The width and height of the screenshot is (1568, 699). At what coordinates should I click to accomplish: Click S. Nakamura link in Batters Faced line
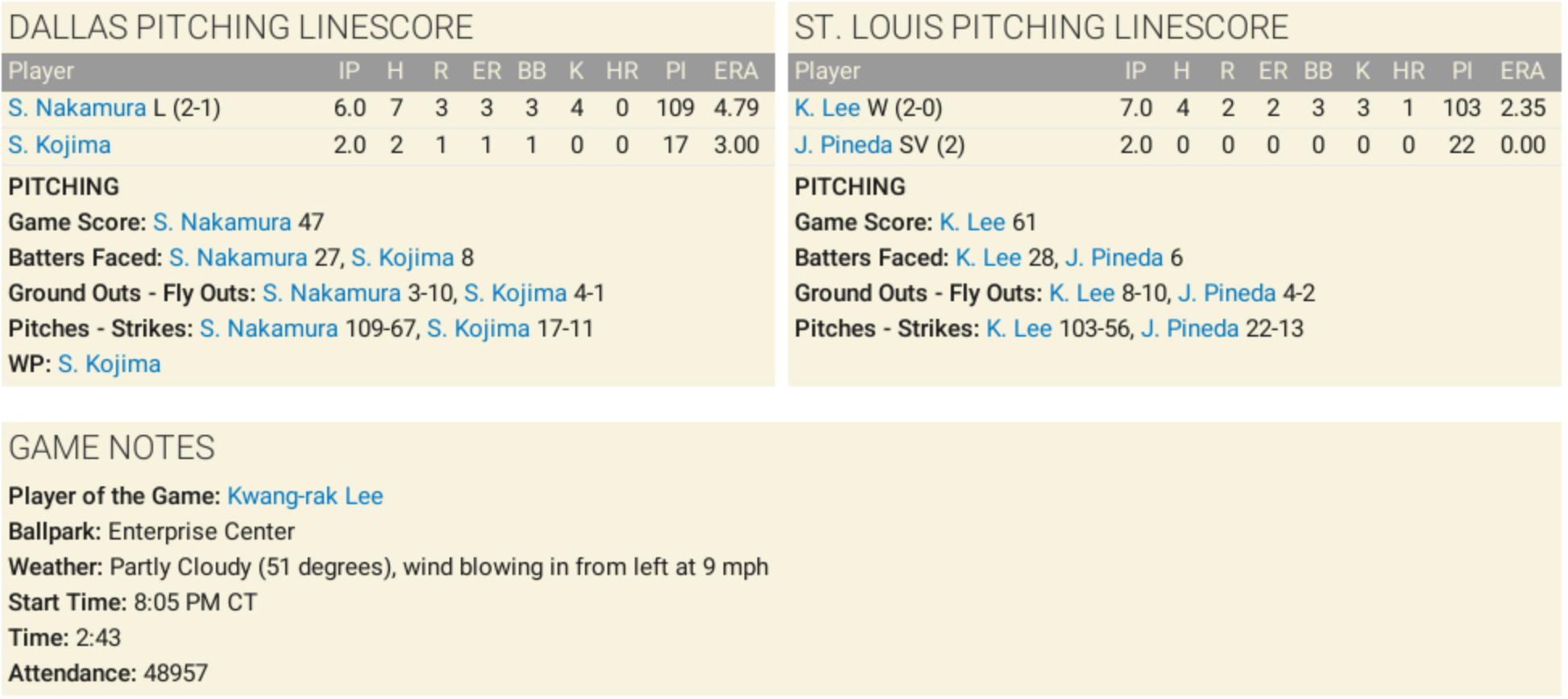(238, 258)
